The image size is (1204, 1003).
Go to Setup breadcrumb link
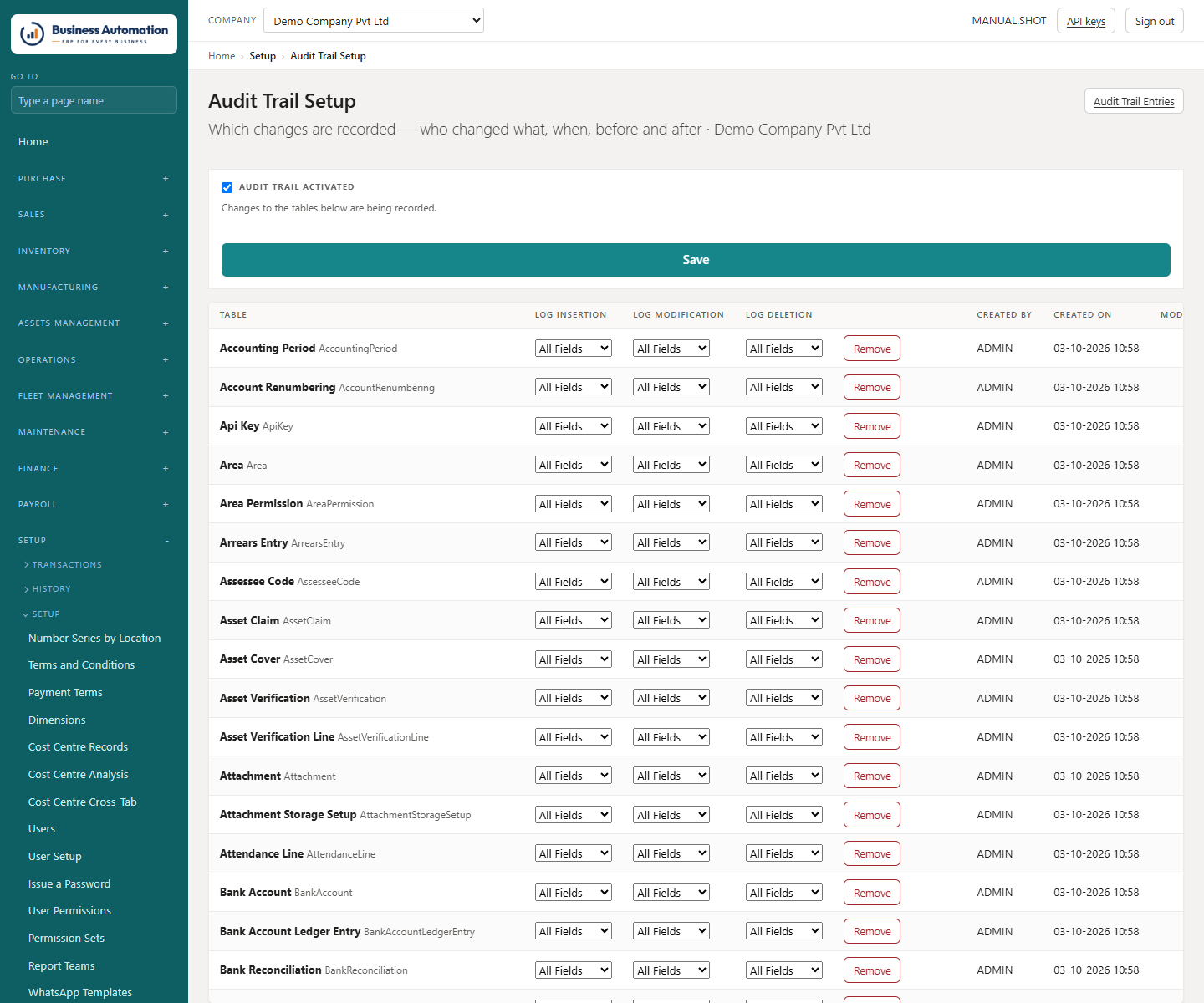(263, 56)
